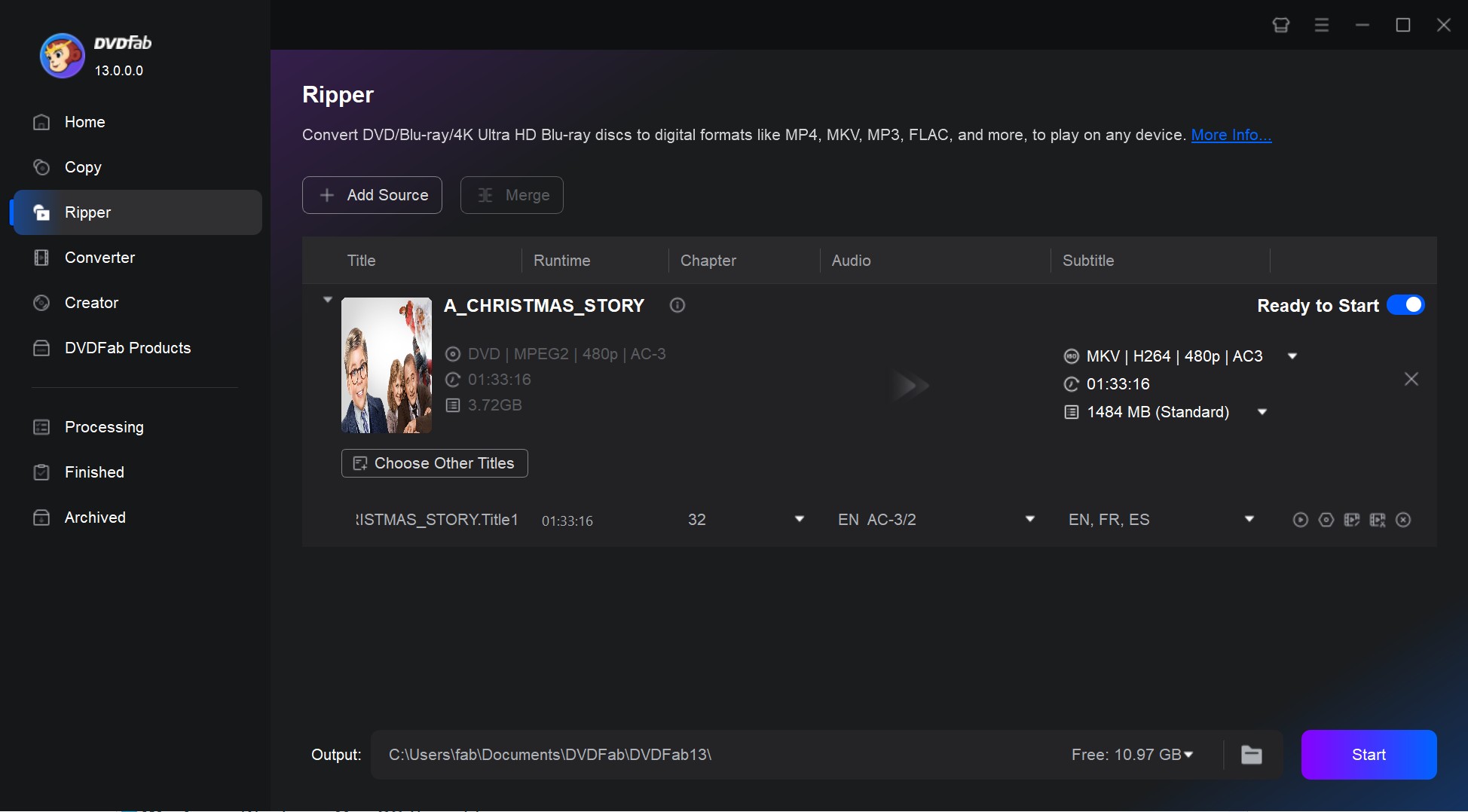This screenshot has width=1468, height=812.
Task: Open the 1484 MB output size selector
Action: [1263, 412]
